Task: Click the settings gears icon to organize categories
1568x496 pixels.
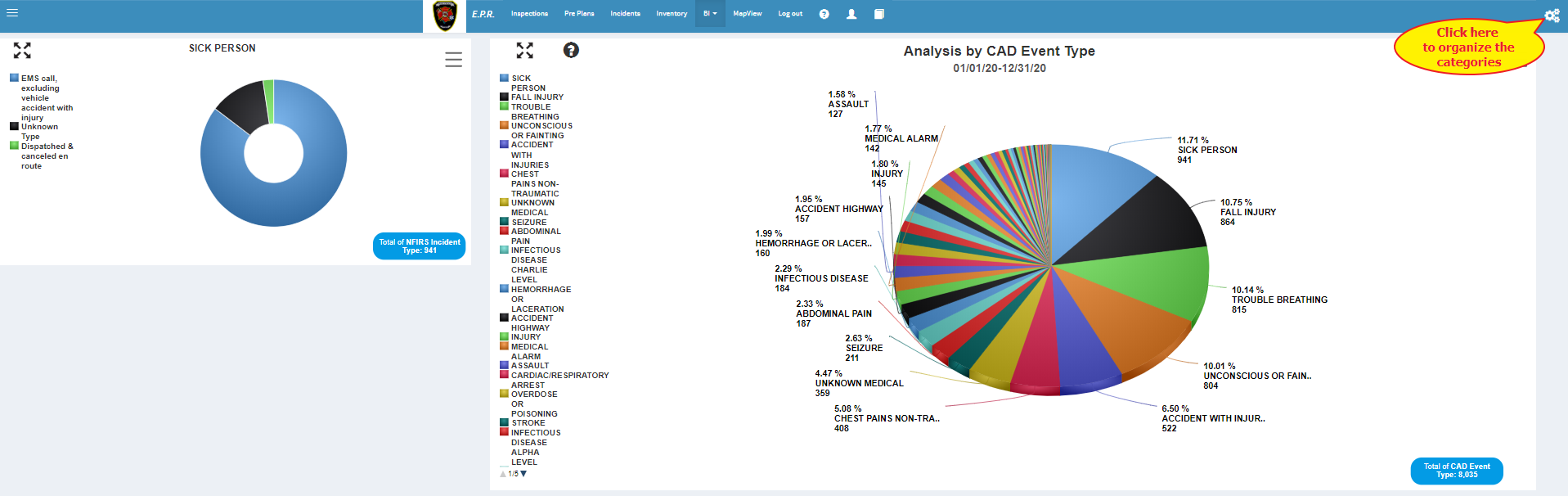Action: point(1552,16)
